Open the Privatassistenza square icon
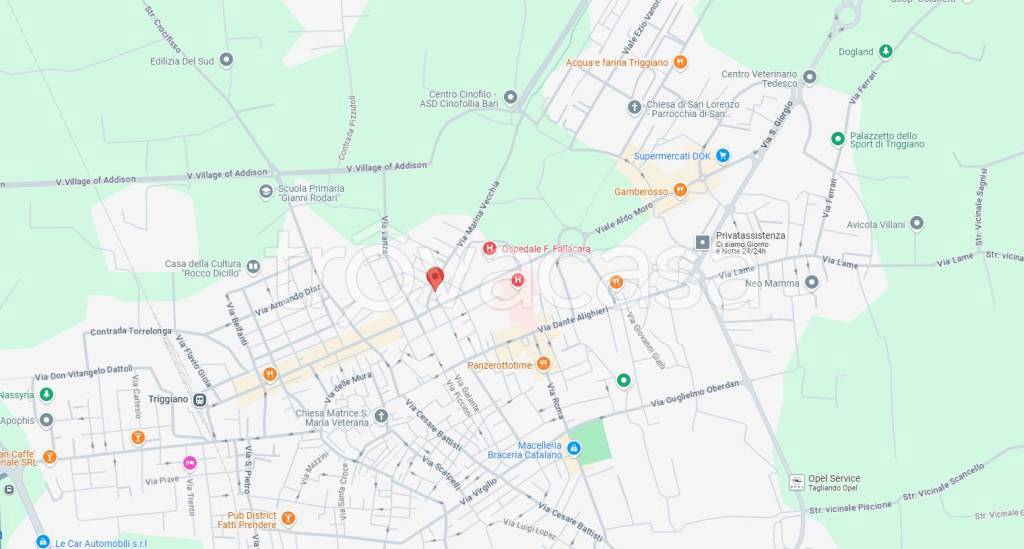 702,242
